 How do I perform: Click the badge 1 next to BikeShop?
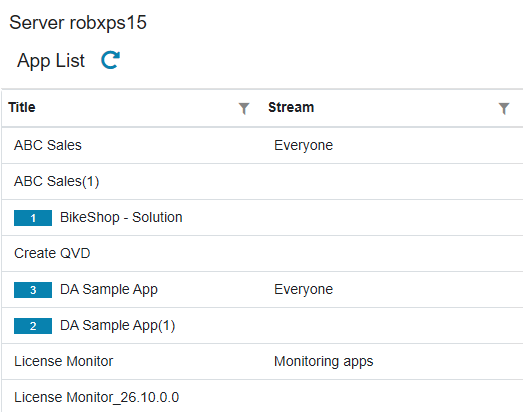[33, 218]
